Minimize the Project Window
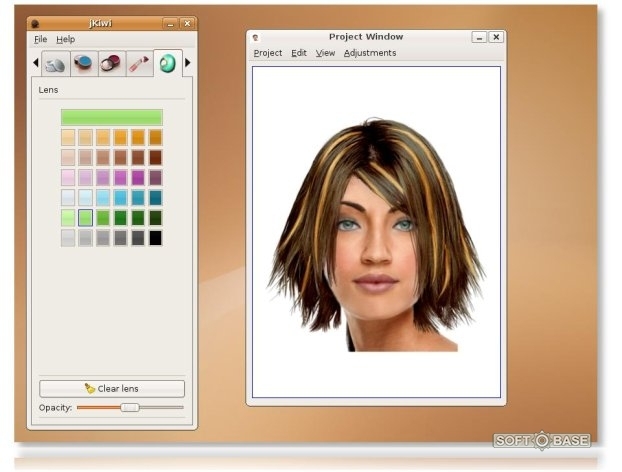This screenshot has height=472, width=622. tap(479, 37)
